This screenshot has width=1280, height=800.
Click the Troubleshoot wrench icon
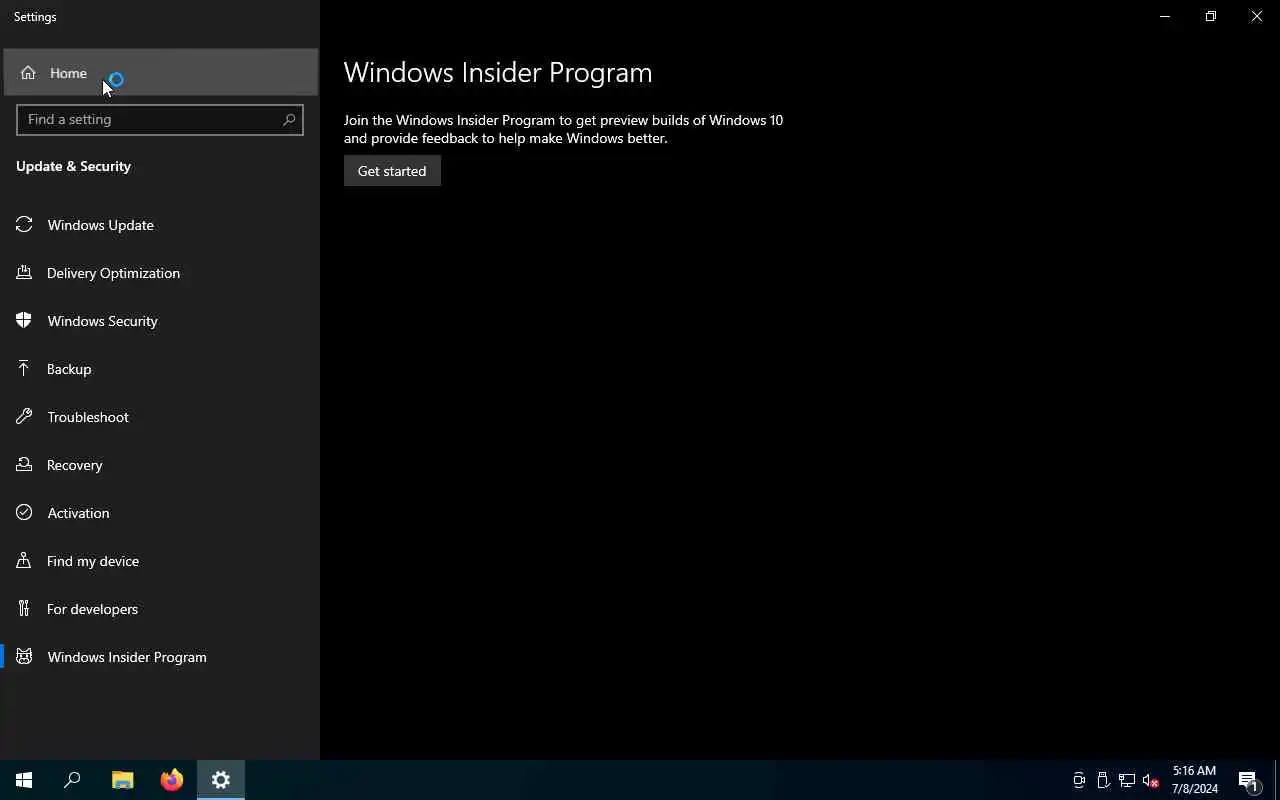click(24, 417)
